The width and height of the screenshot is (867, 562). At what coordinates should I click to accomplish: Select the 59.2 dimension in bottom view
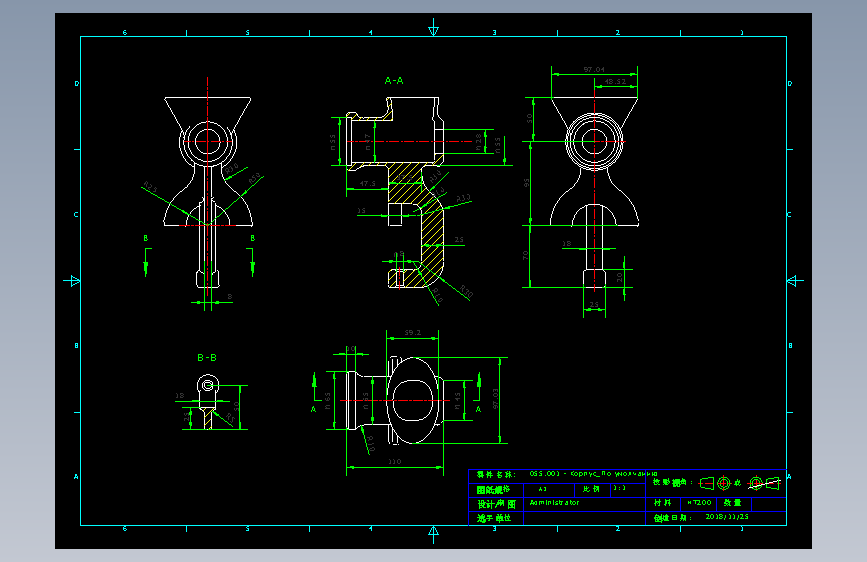412,332
